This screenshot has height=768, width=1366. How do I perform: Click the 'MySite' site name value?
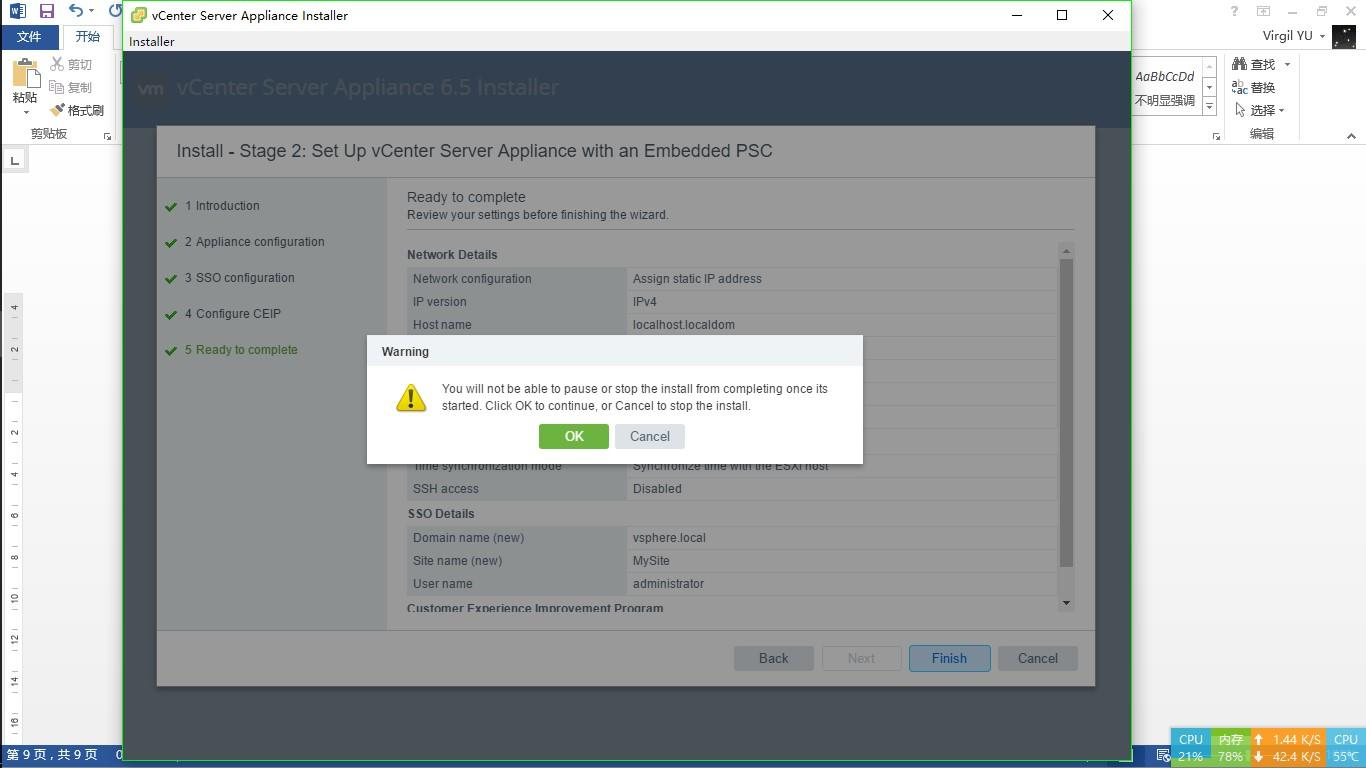coord(651,561)
